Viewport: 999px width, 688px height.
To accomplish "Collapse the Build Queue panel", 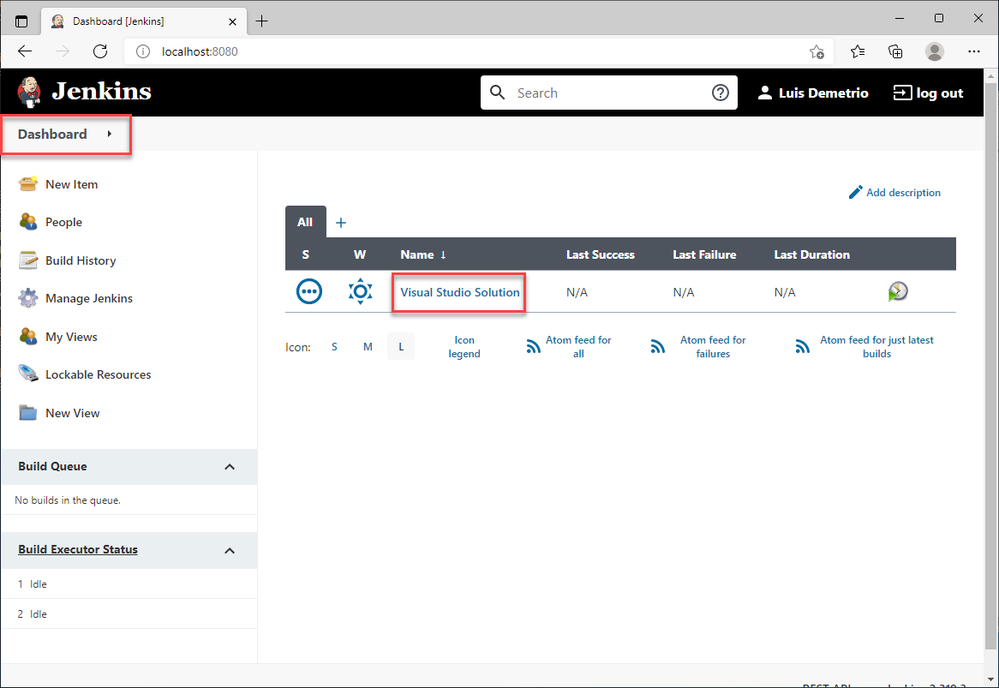I will 230,466.
